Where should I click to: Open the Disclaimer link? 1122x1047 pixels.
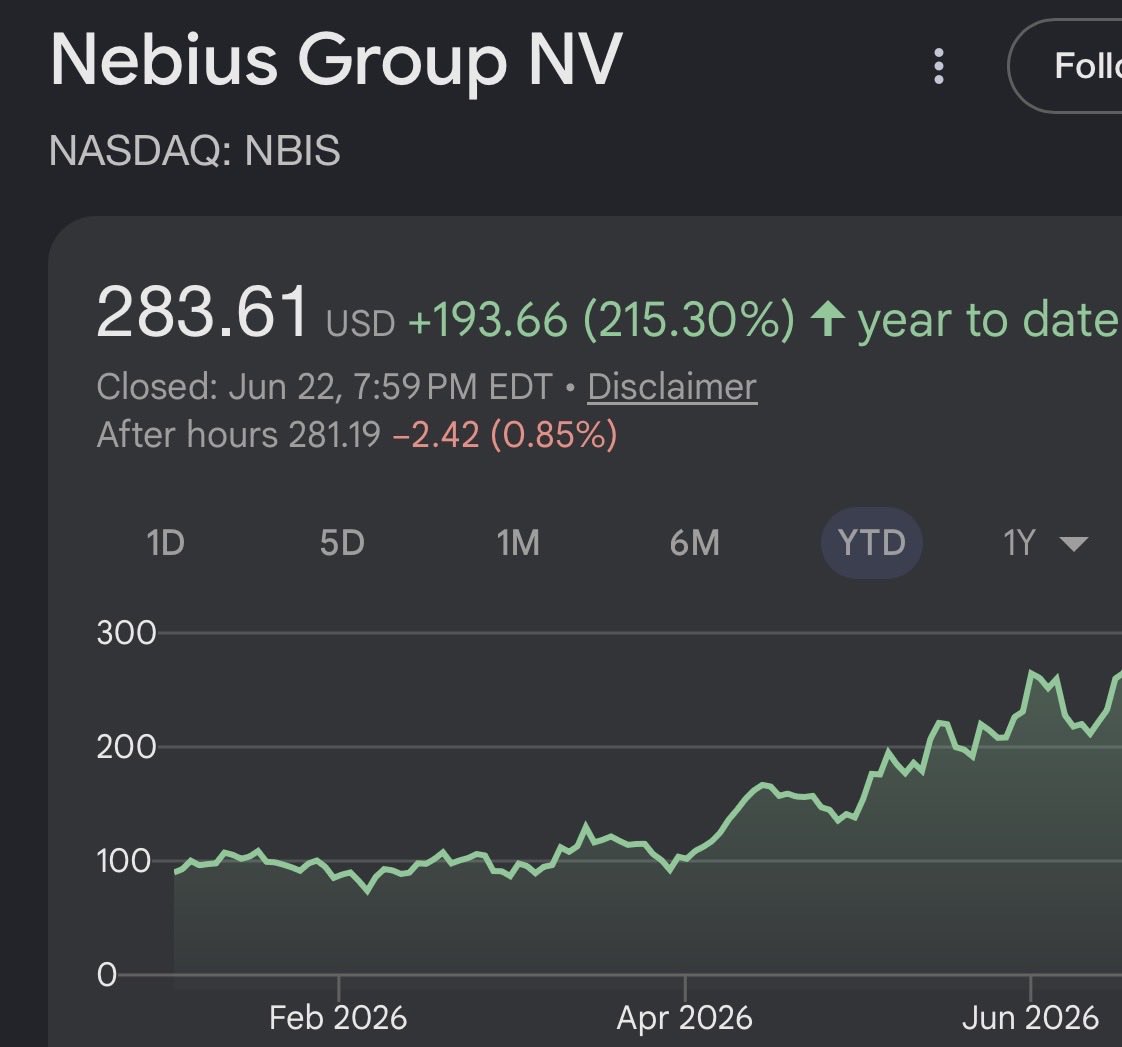672,387
